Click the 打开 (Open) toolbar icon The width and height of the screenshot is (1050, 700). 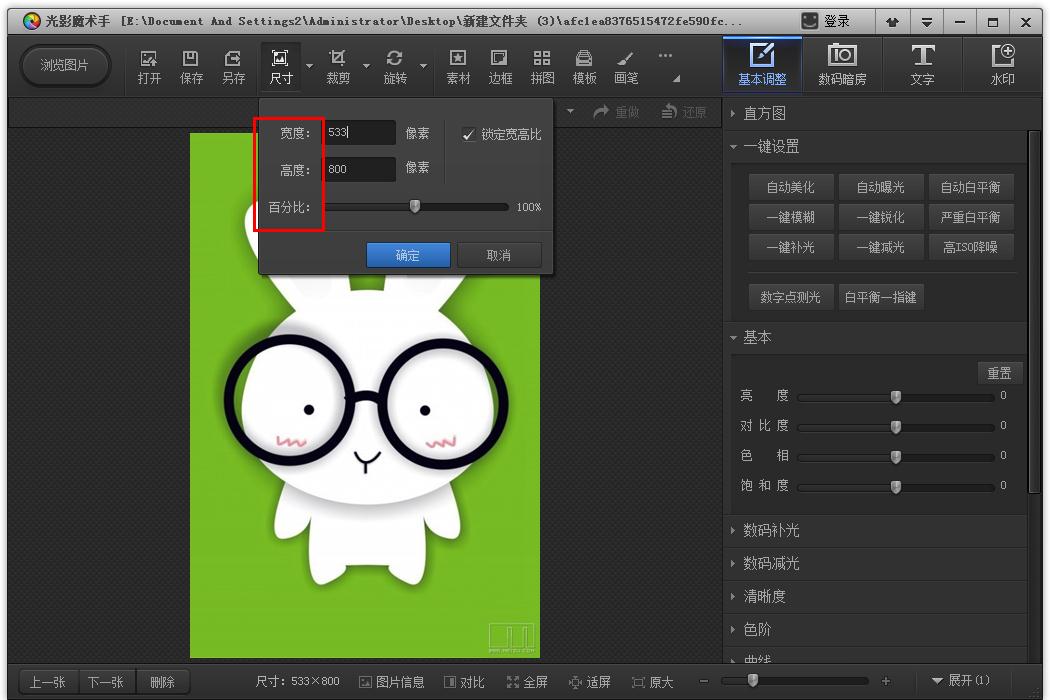(x=149, y=66)
